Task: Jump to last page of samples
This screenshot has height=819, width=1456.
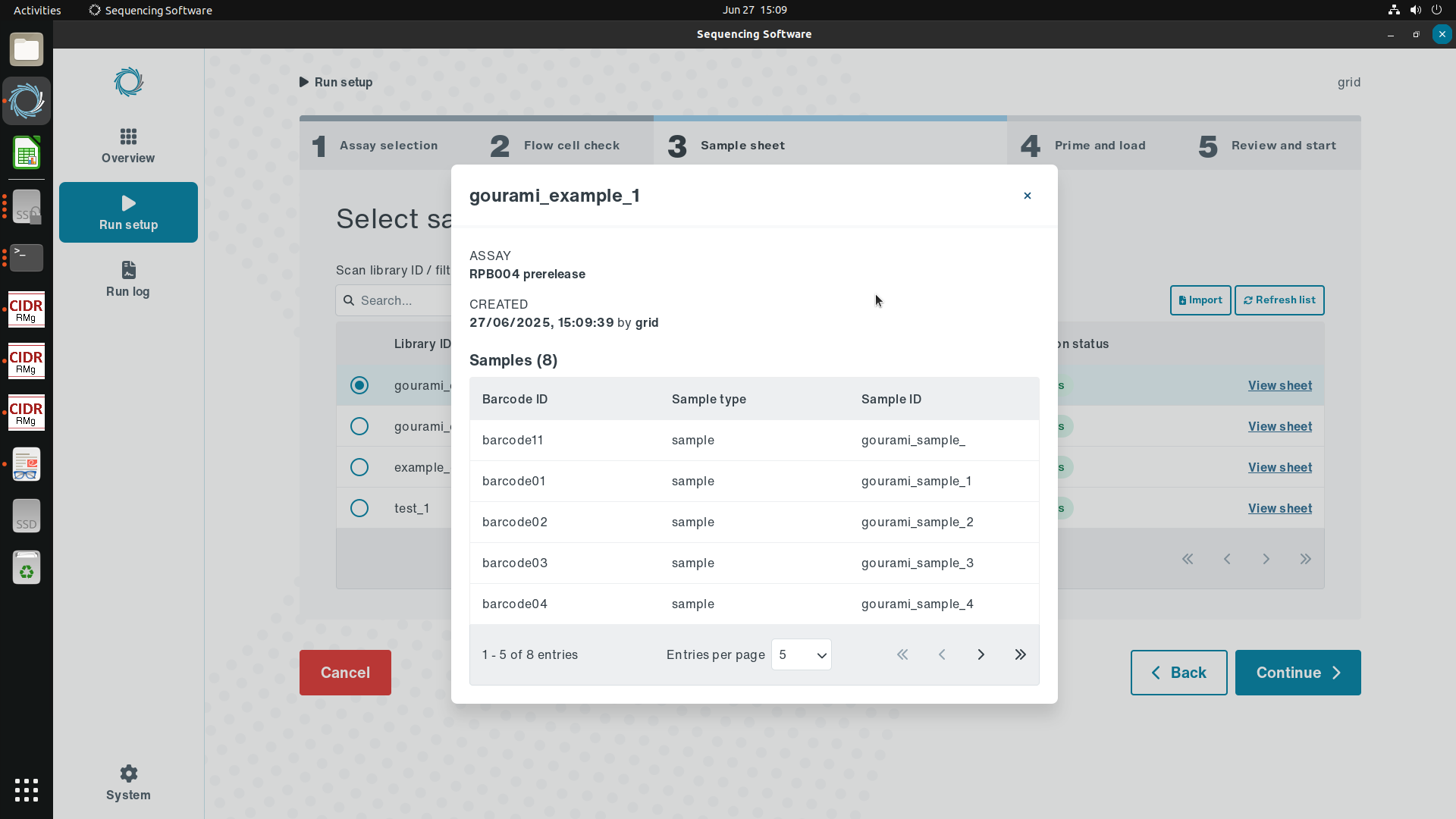Action: click(x=1020, y=654)
